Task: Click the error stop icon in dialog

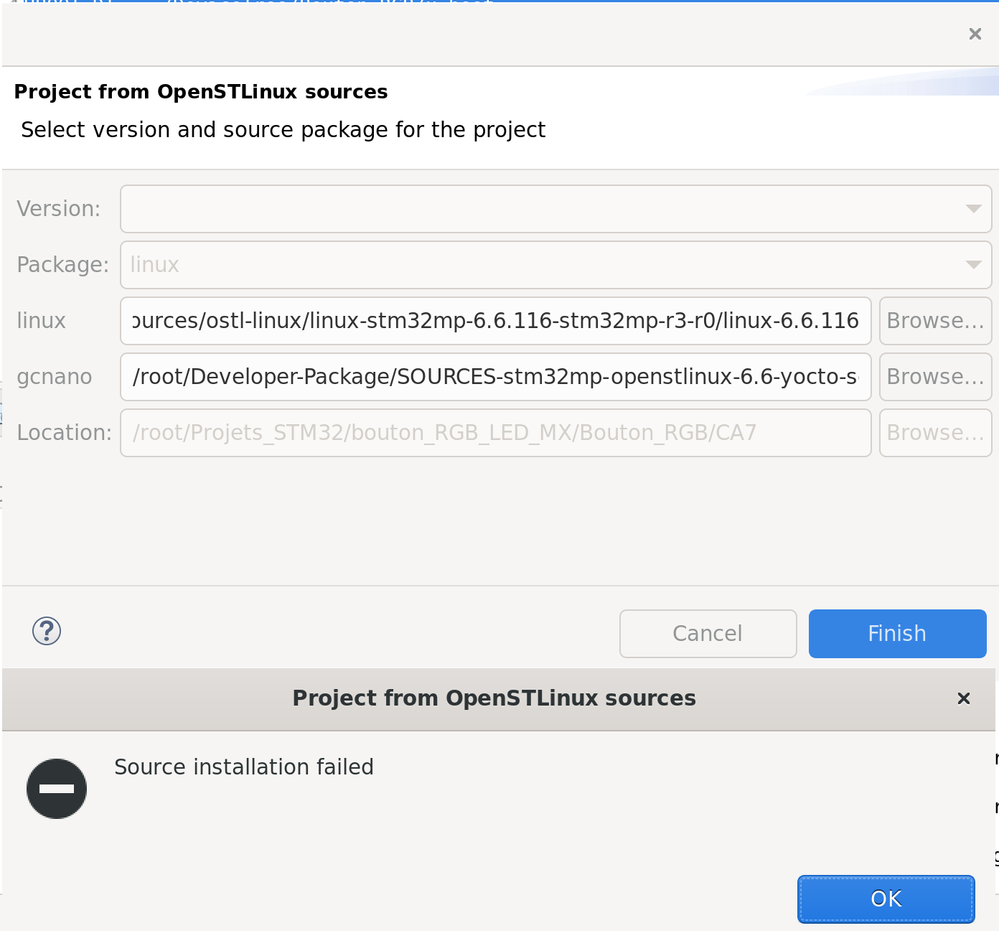Action: [x=57, y=789]
